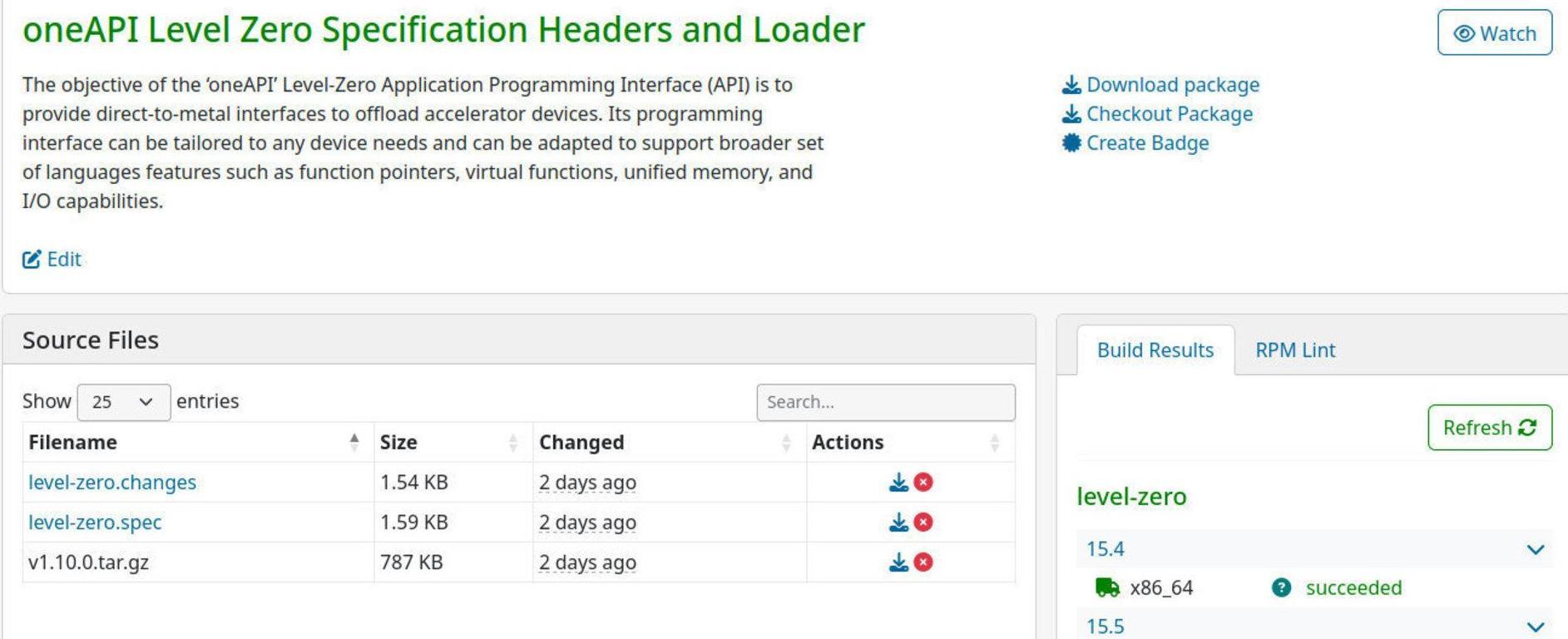Delete the level-zero.spec file

point(923,523)
